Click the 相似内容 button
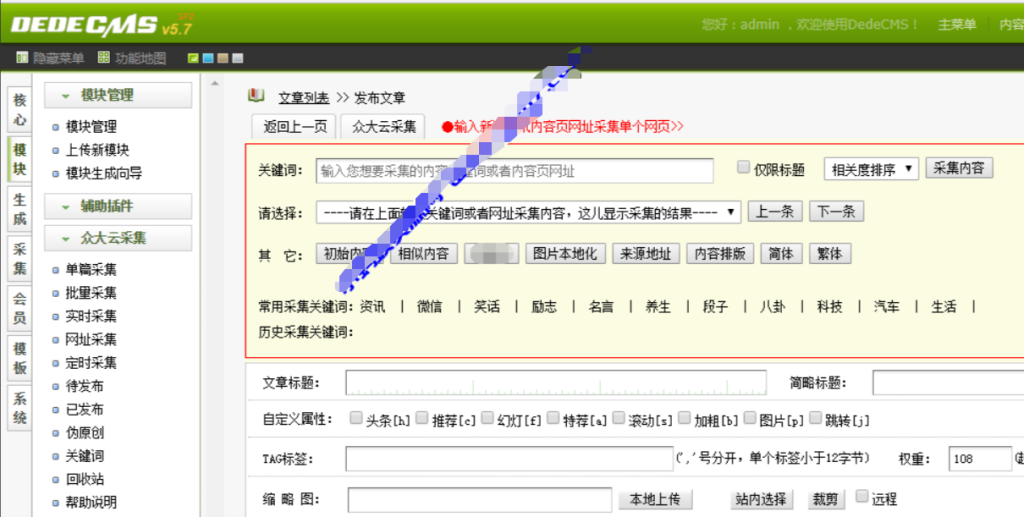Viewport: 1024px width, 517px height. click(424, 254)
